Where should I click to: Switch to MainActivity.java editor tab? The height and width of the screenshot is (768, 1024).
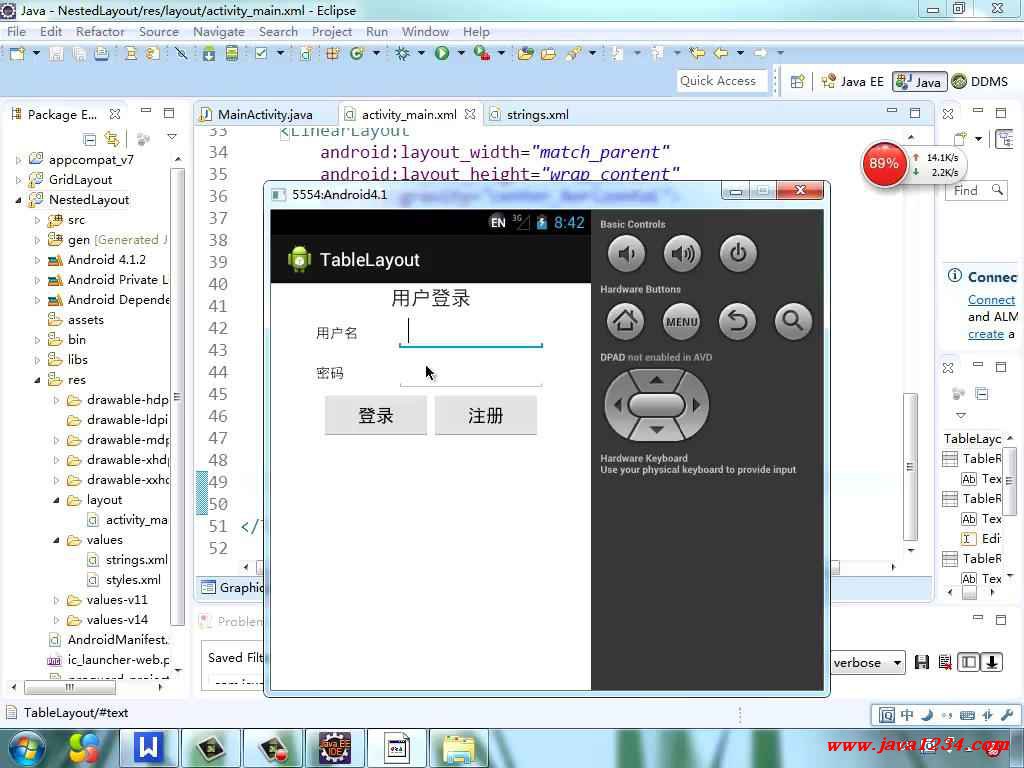pos(265,114)
